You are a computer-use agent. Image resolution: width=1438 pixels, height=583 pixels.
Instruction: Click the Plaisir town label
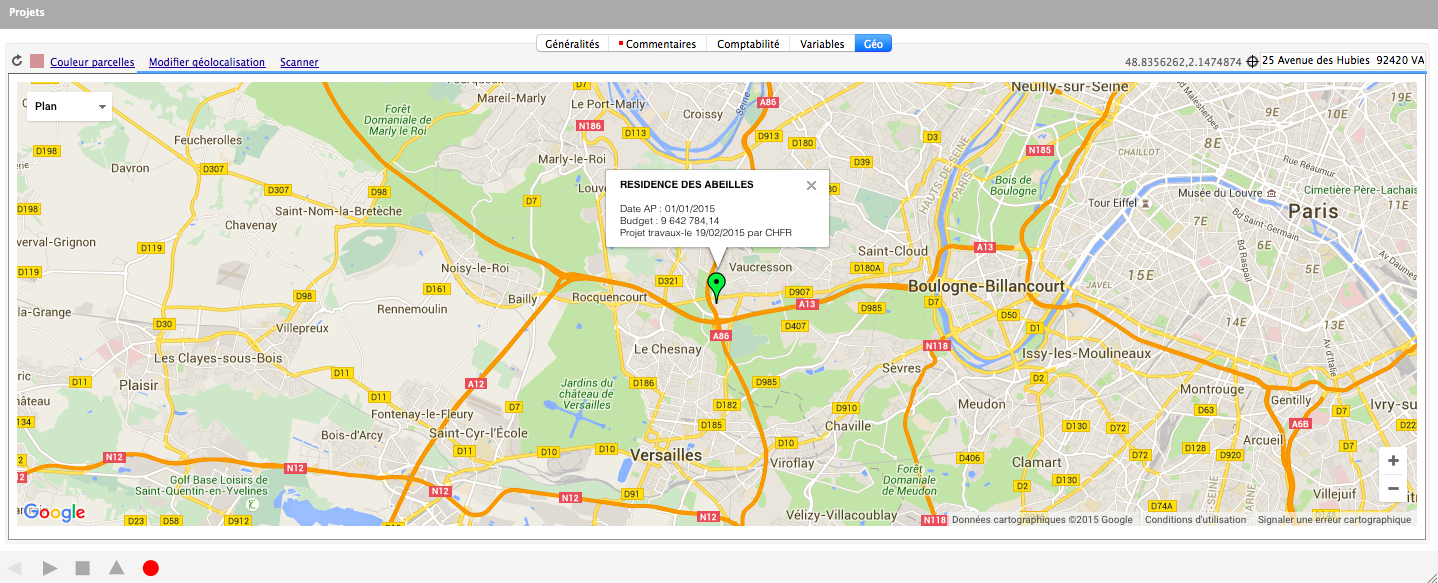(138, 385)
